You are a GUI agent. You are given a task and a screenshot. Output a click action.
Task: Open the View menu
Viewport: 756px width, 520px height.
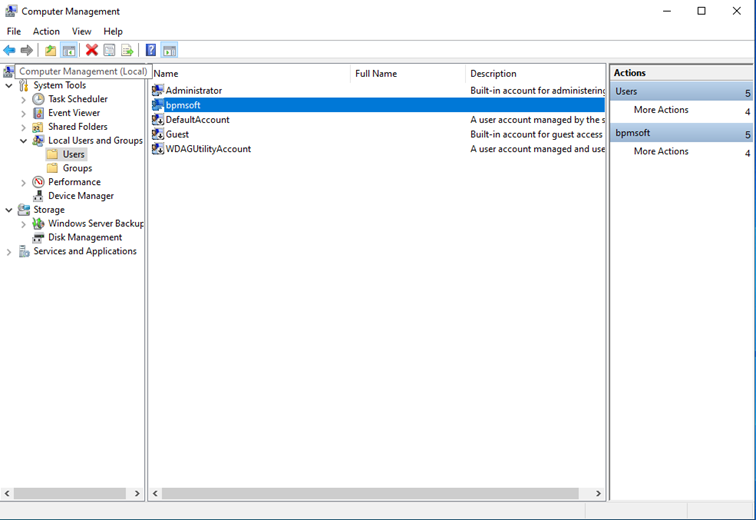coord(81,31)
